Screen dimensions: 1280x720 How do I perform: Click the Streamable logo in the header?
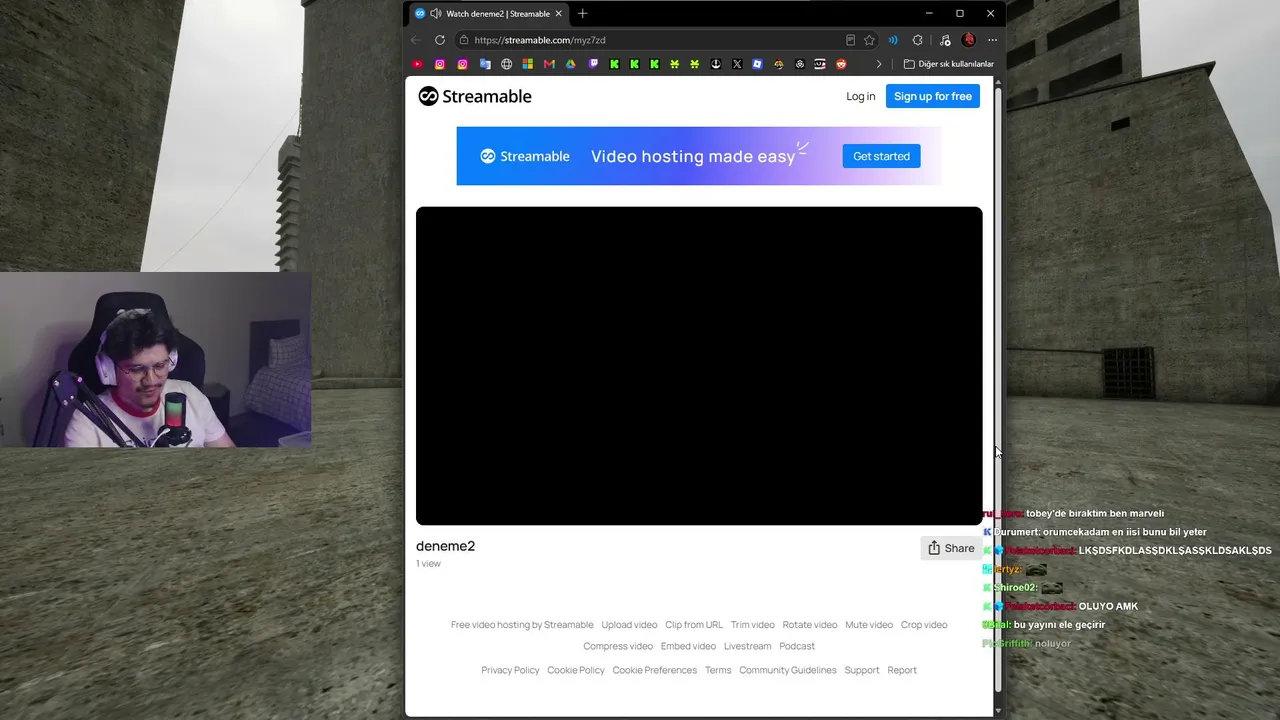(x=475, y=96)
